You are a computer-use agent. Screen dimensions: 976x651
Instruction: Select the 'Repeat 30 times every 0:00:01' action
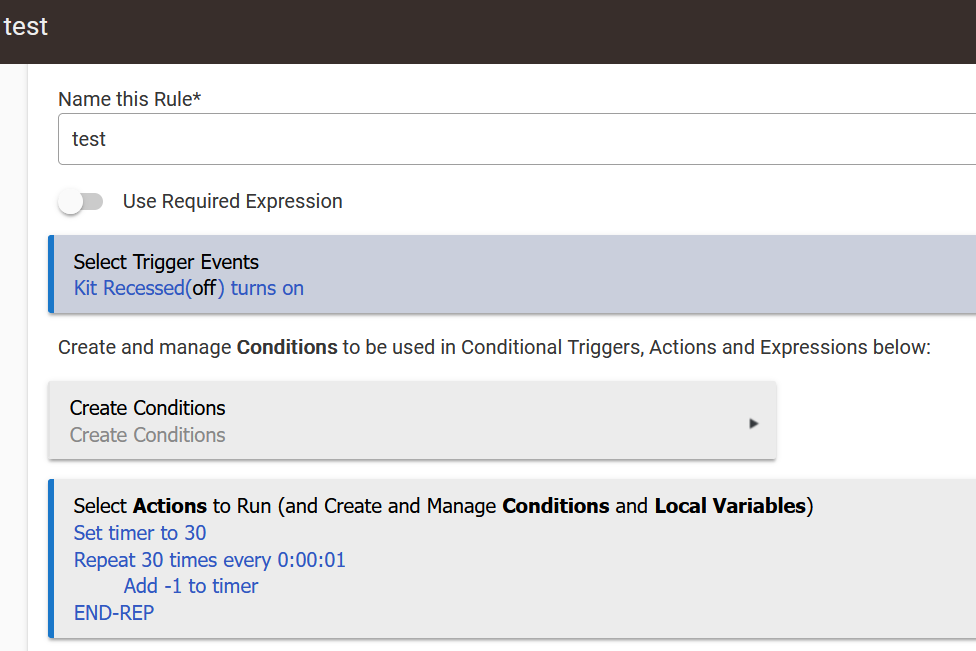(209, 560)
